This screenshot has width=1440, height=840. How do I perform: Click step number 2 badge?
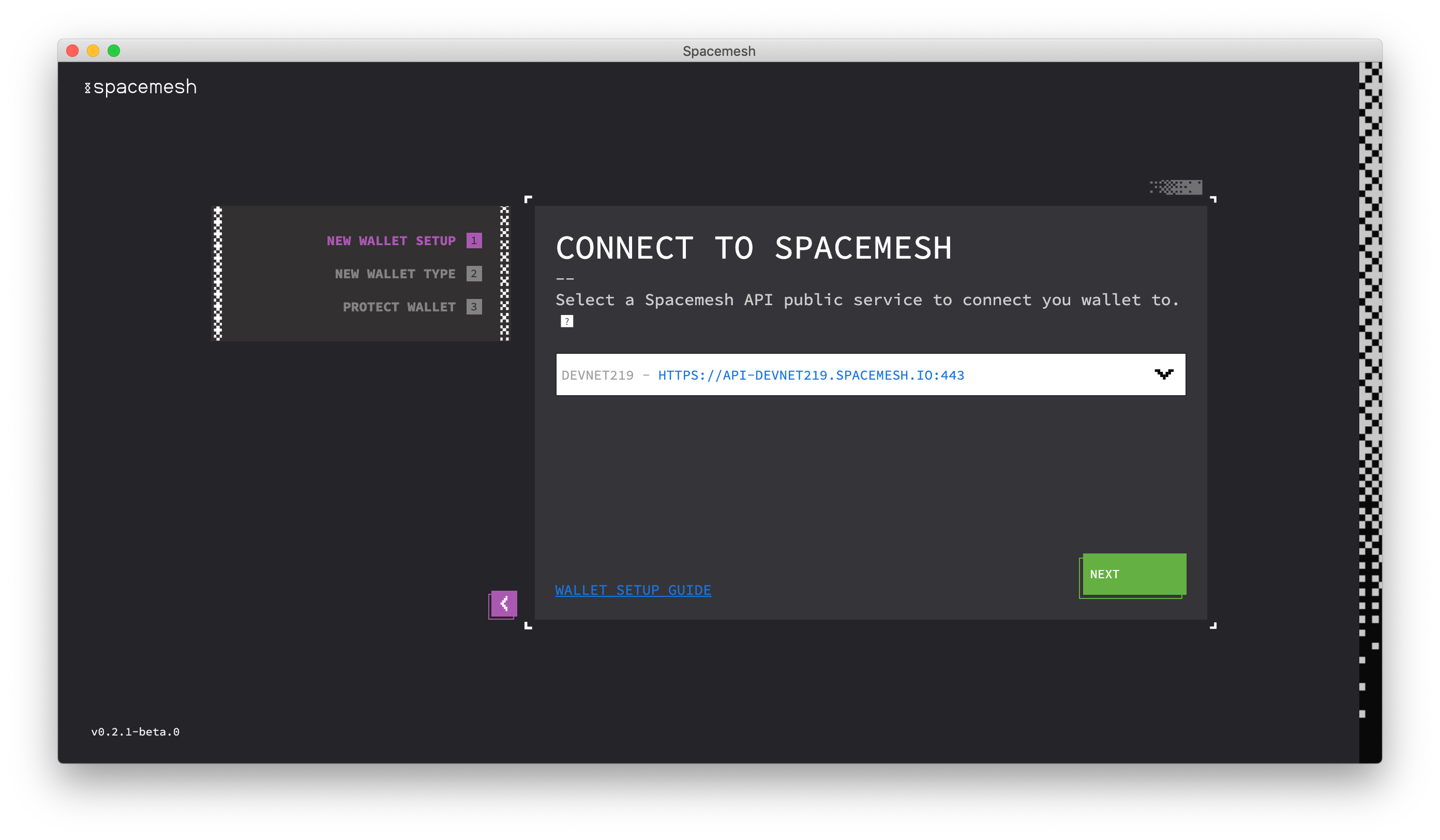click(474, 274)
